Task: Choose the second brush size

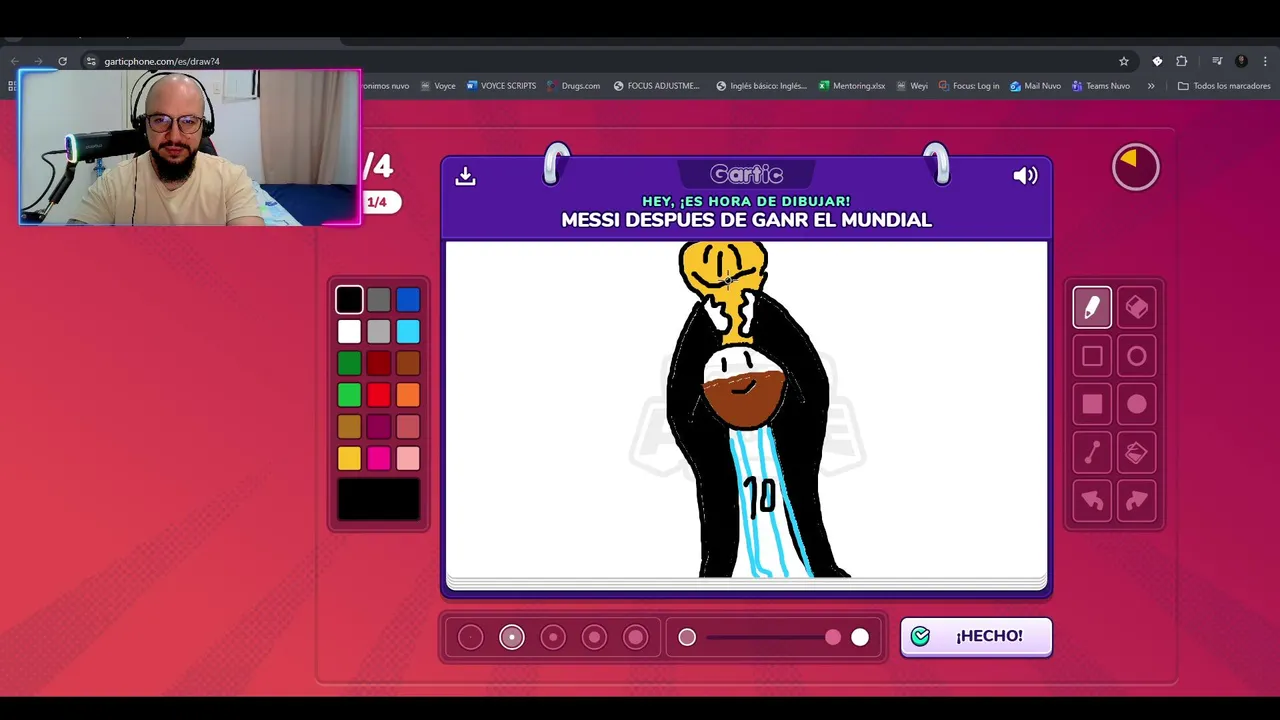Action: coord(511,637)
